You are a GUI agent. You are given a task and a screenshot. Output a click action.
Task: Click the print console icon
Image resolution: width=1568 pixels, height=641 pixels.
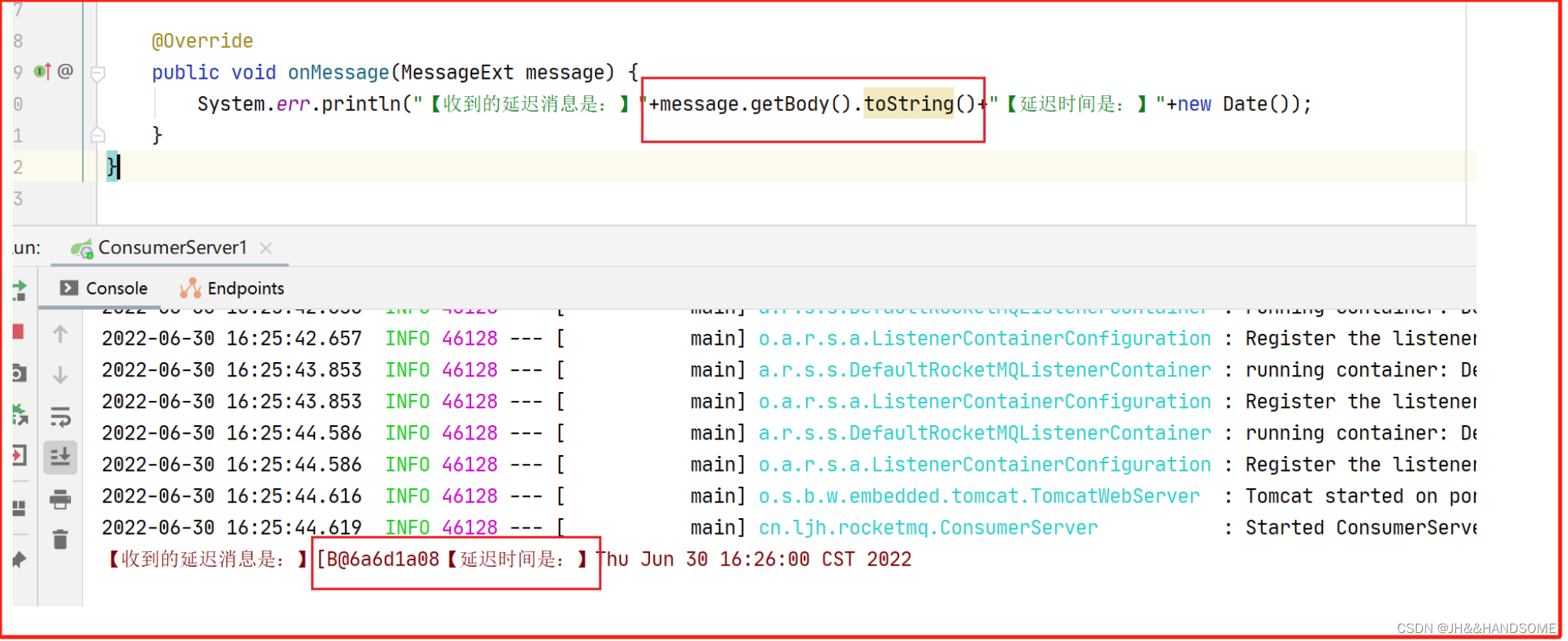click(61, 499)
